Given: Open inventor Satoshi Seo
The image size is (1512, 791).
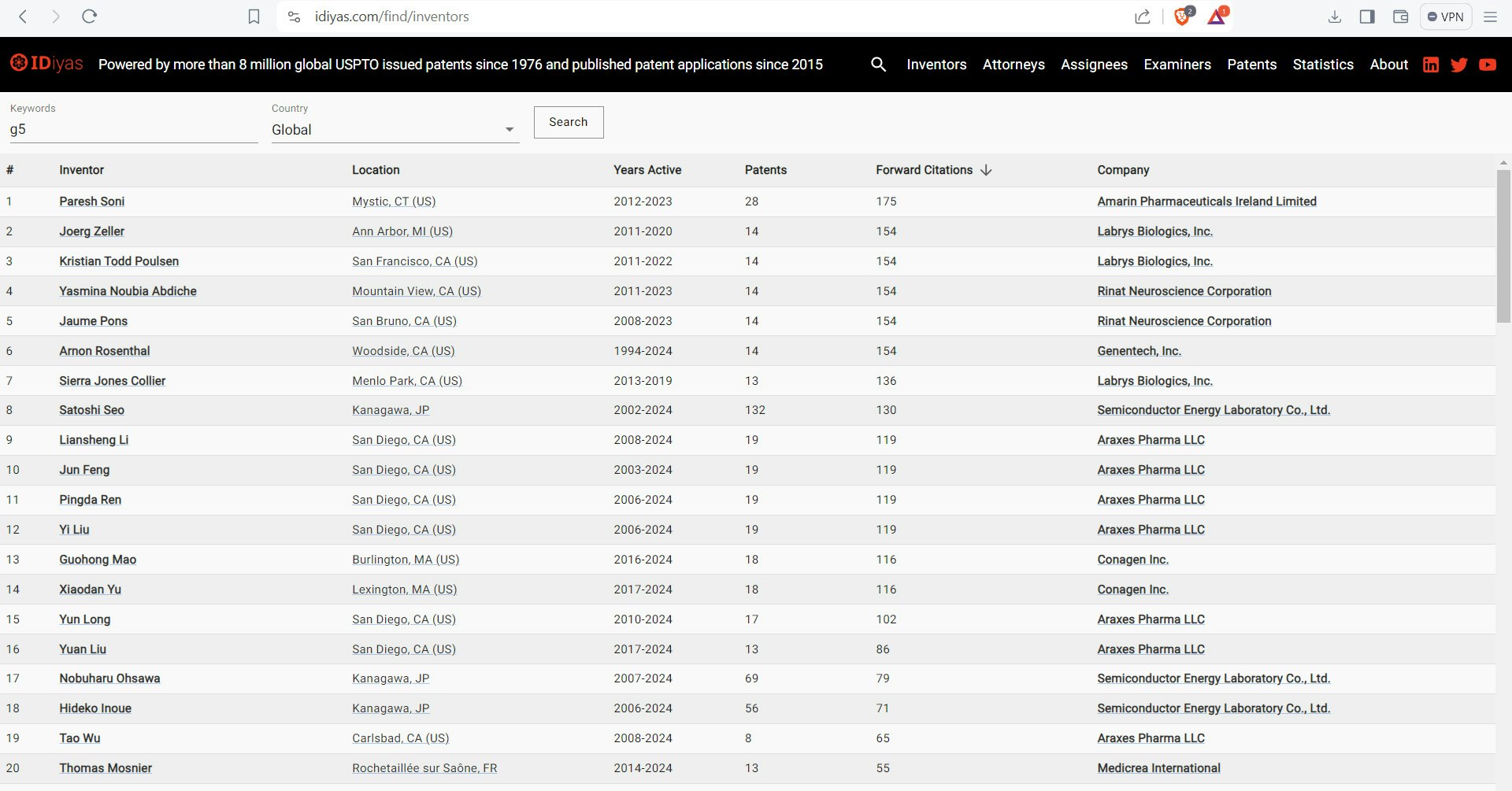Looking at the screenshot, I should click(x=91, y=410).
